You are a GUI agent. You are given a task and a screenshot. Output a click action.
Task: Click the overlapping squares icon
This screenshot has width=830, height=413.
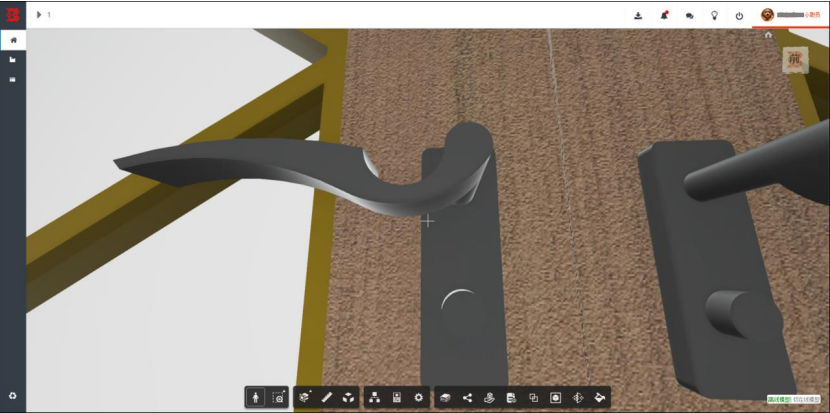534,397
